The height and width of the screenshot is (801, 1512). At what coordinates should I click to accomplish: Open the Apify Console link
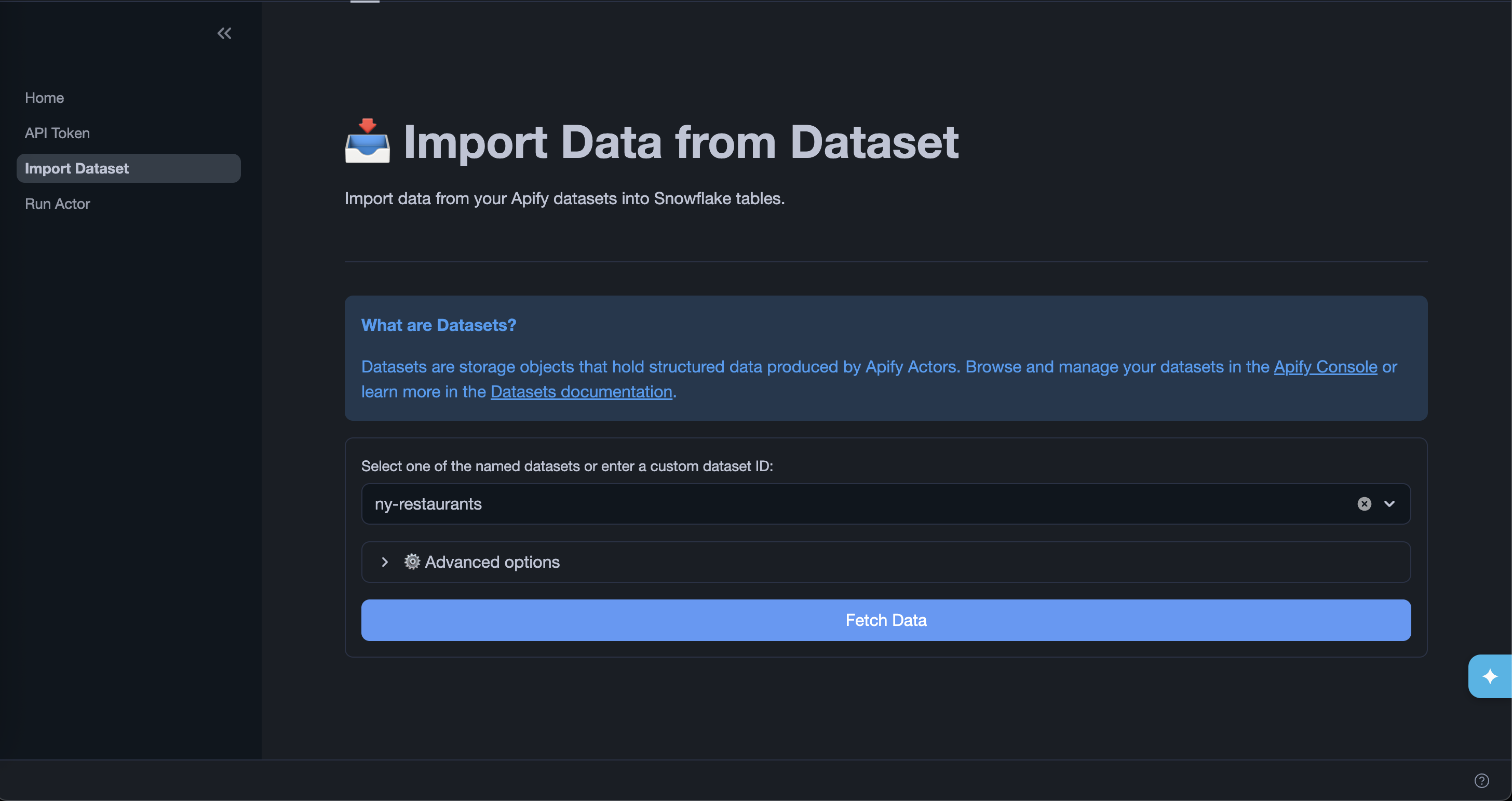1325,367
